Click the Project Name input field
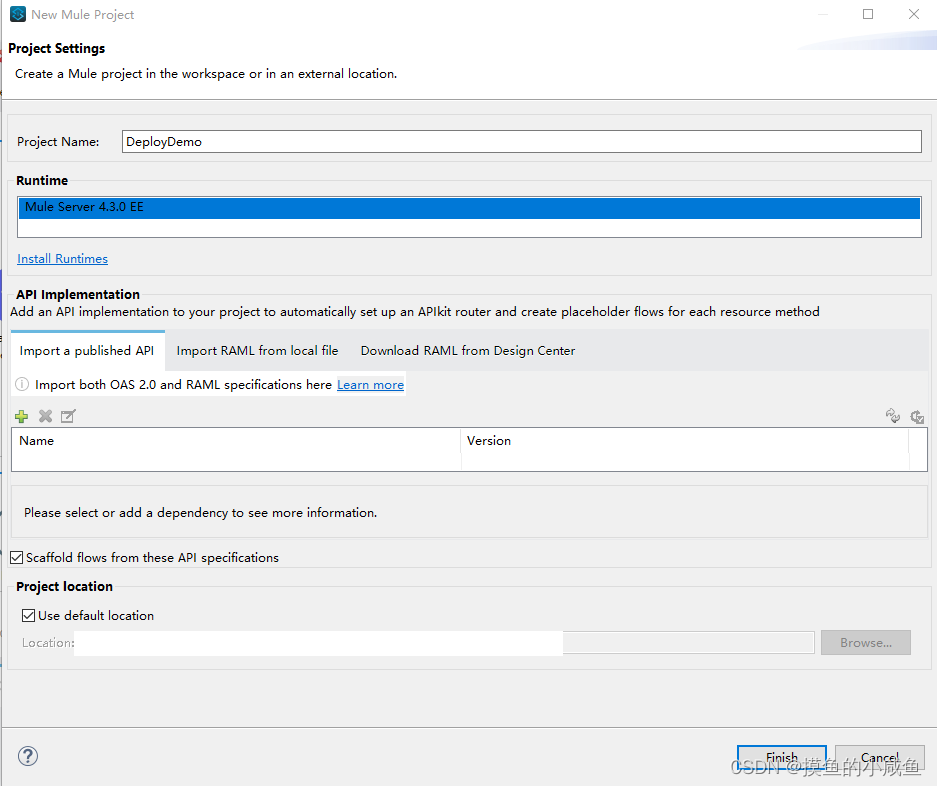Image resolution: width=937 pixels, height=786 pixels. [522, 142]
